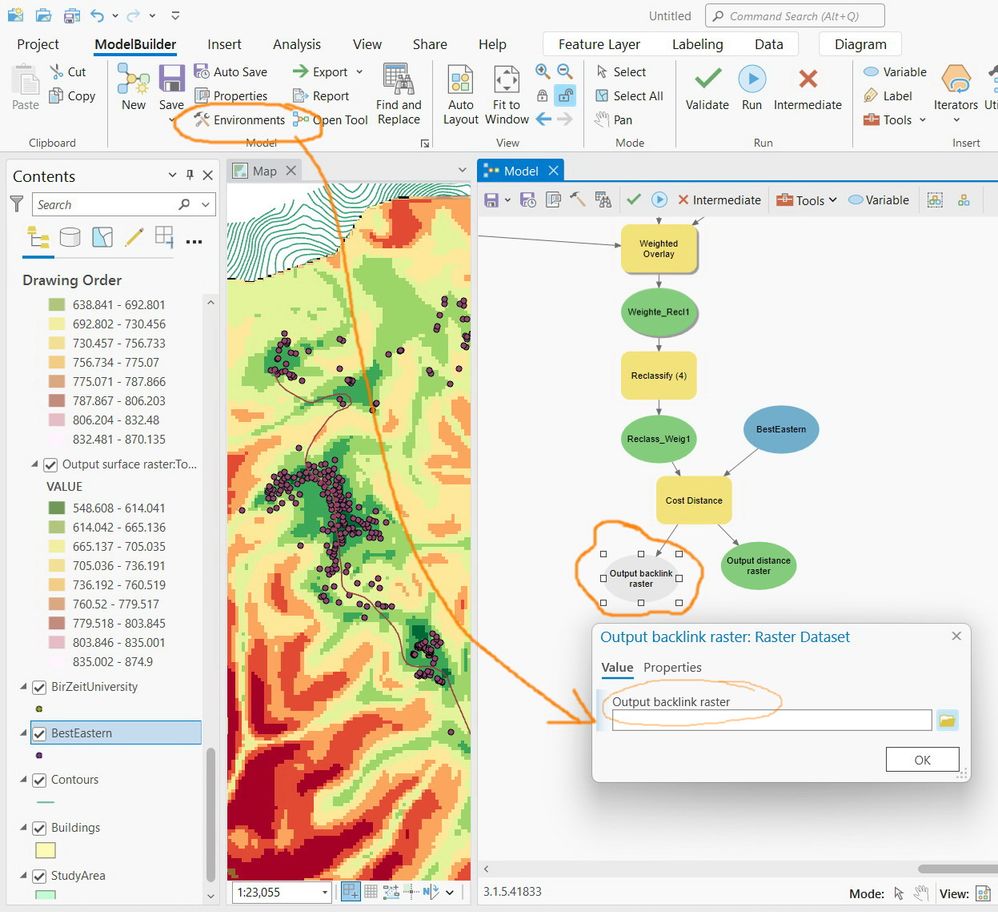998x912 pixels.
Task: Click Select All in Mode group
Action: point(629,96)
